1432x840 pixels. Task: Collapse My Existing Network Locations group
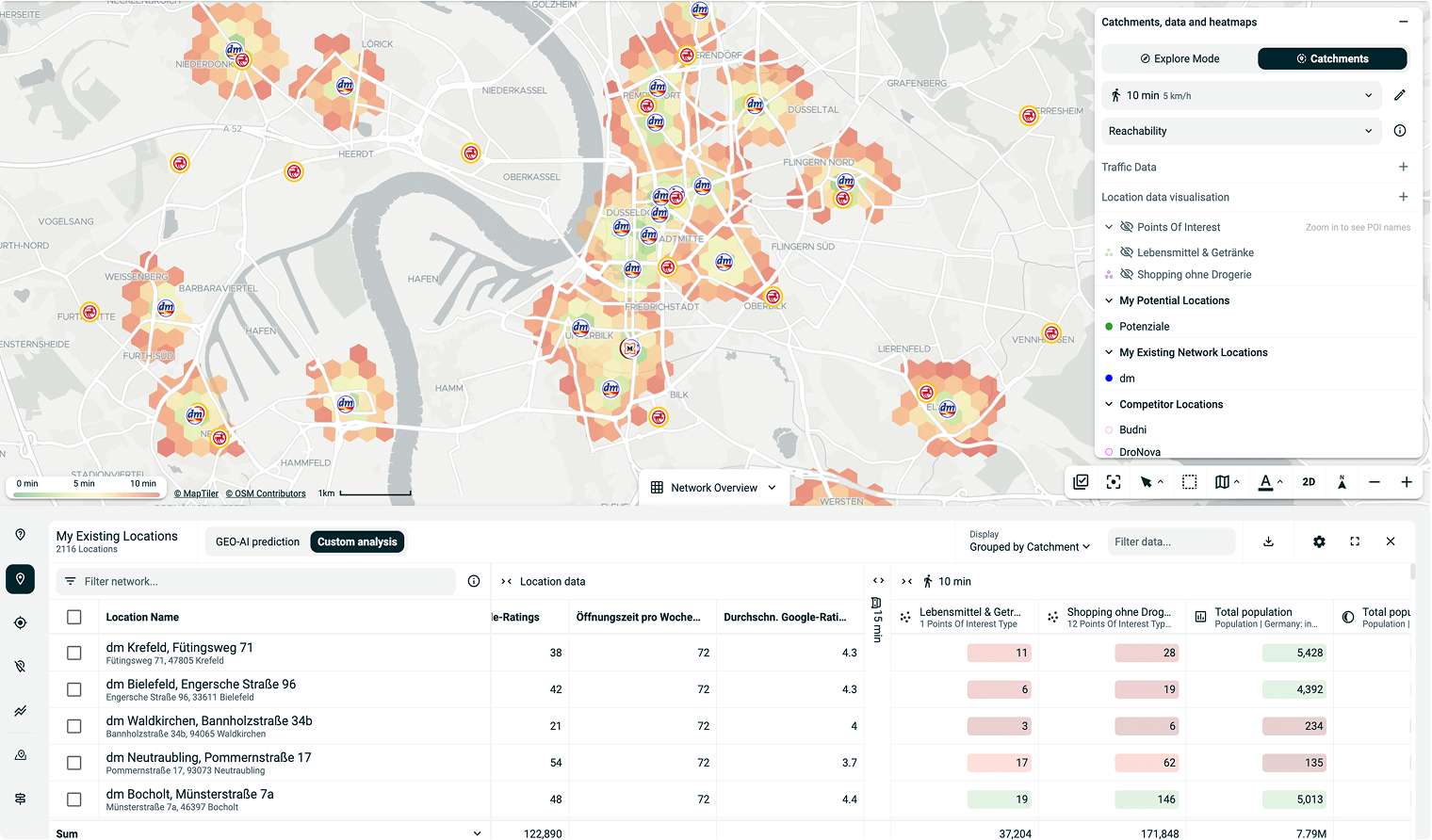(1109, 352)
